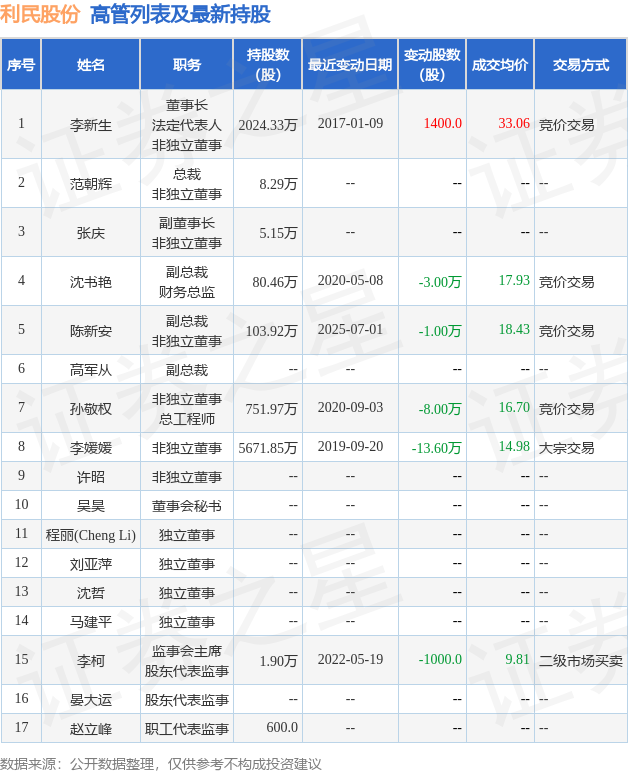The image size is (628, 773).
Task: Click the change value -13.60万
Action: click(436, 448)
